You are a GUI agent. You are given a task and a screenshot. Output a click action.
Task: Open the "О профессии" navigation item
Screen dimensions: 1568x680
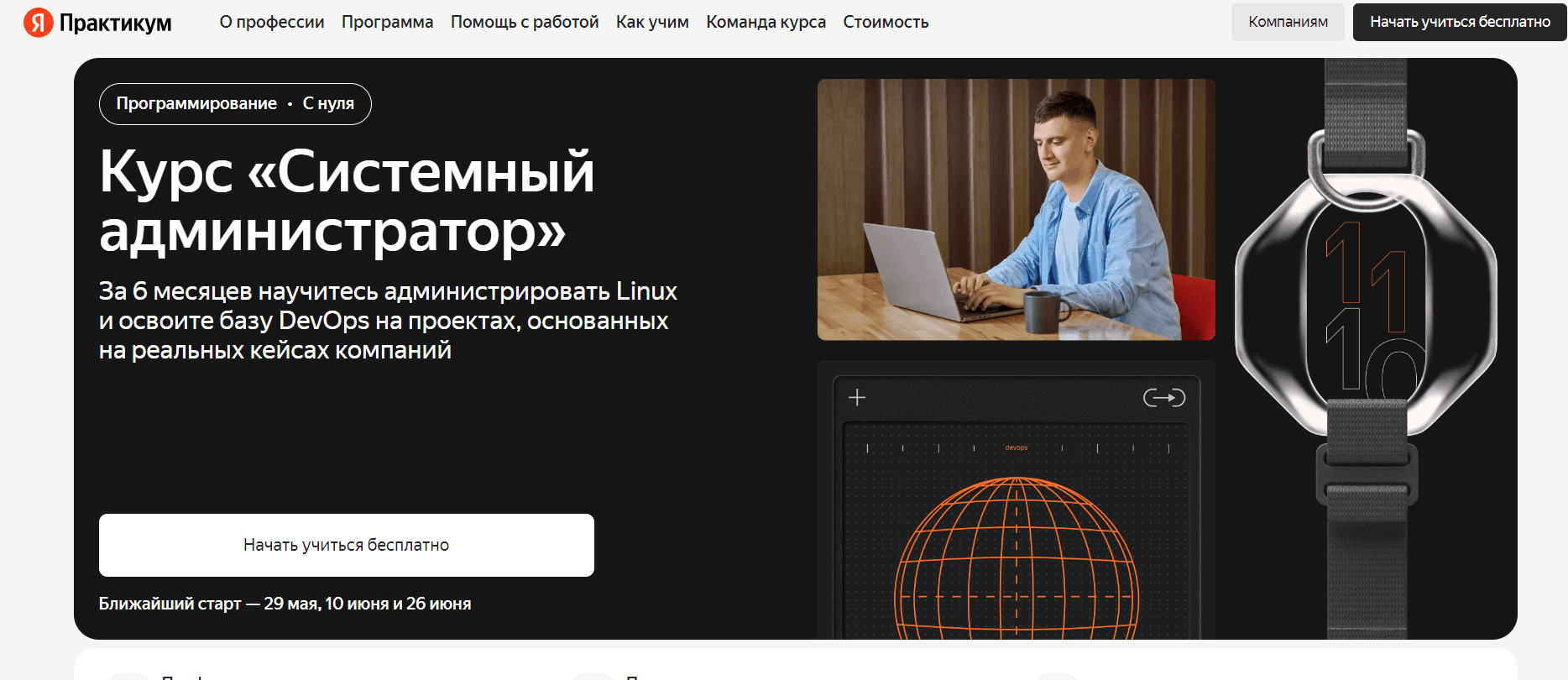[x=271, y=22]
